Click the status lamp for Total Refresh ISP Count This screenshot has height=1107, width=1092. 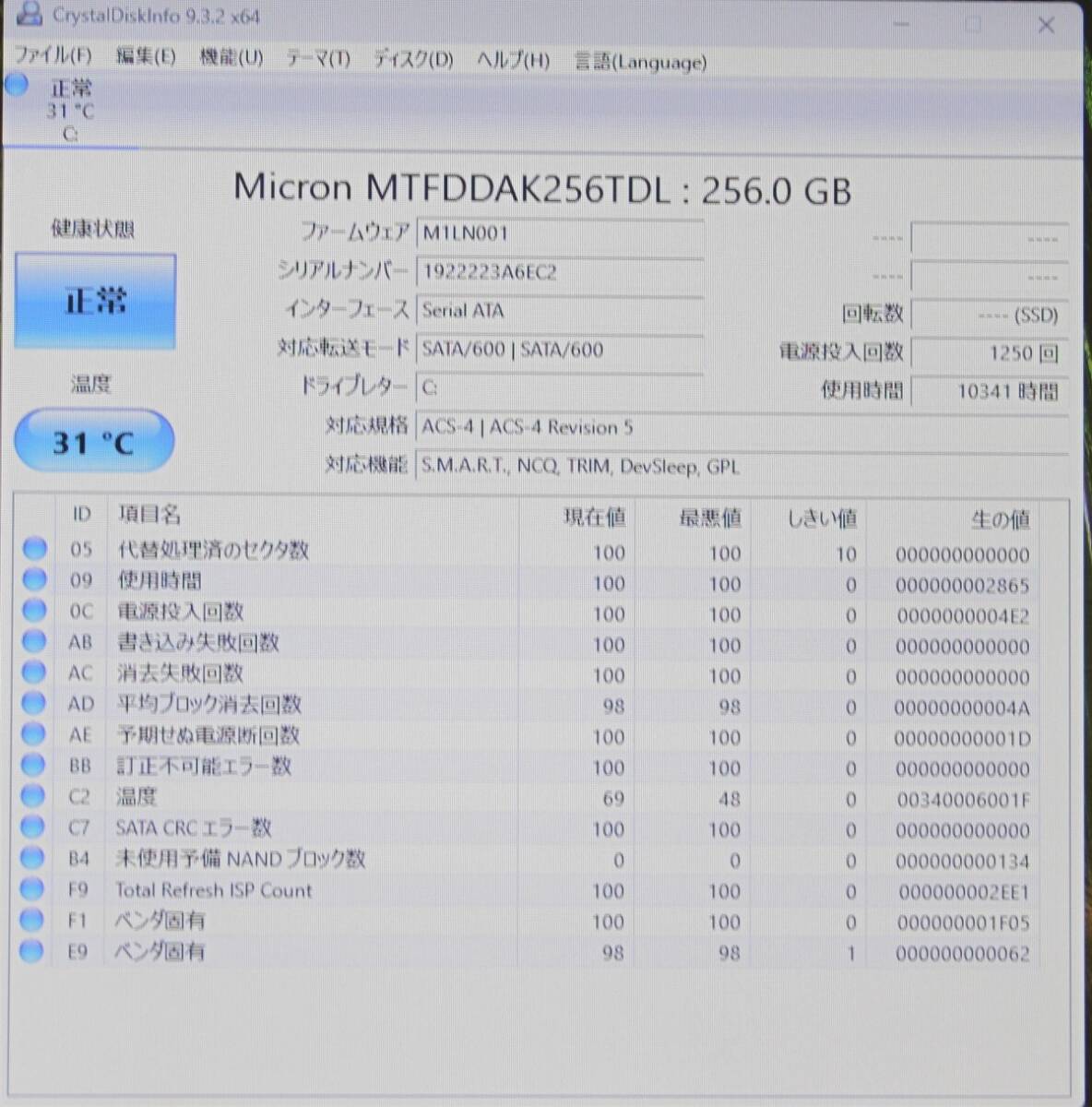[x=34, y=889]
